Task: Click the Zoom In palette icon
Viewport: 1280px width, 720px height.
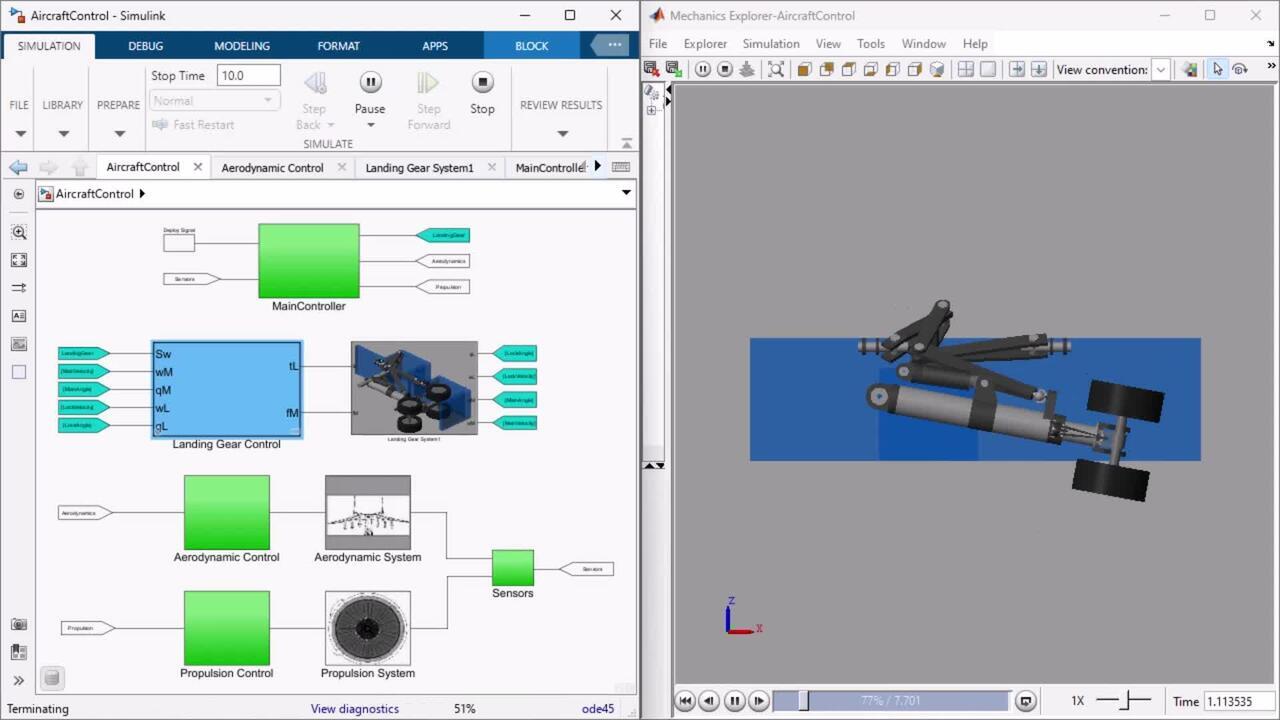Action: (x=19, y=232)
